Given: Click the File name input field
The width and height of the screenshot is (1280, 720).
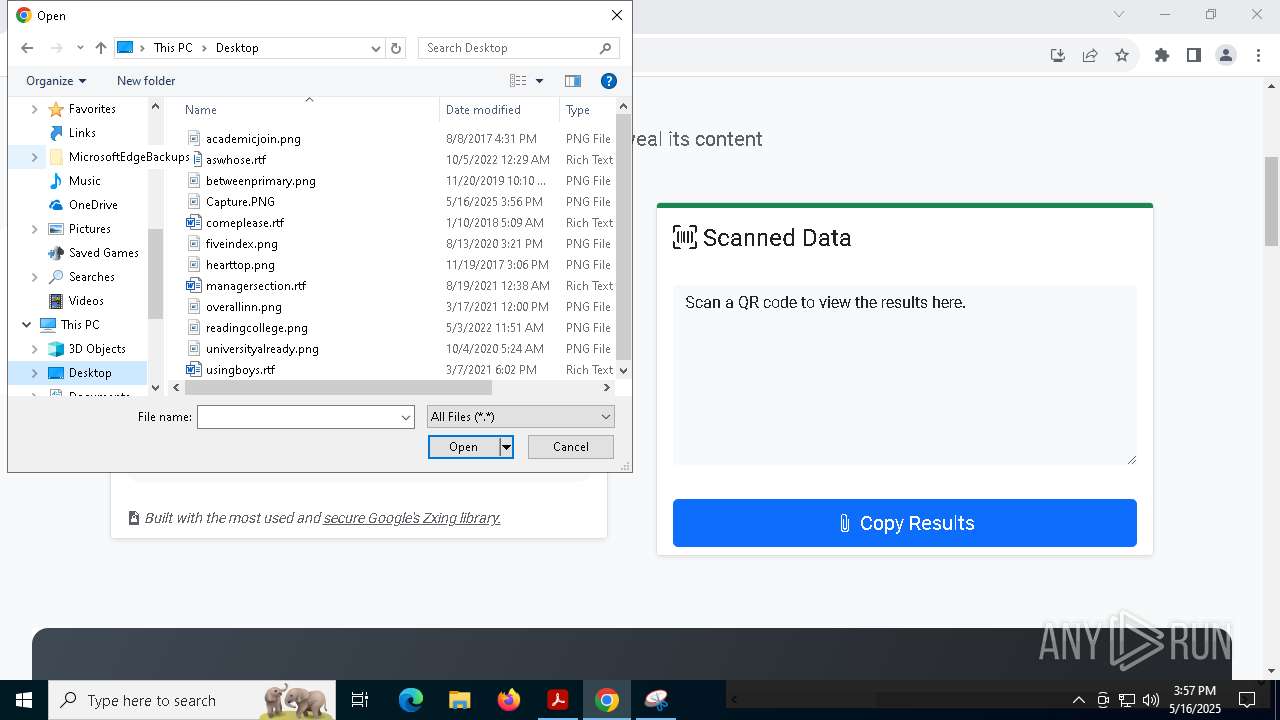Looking at the screenshot, I should click(298, 417).
